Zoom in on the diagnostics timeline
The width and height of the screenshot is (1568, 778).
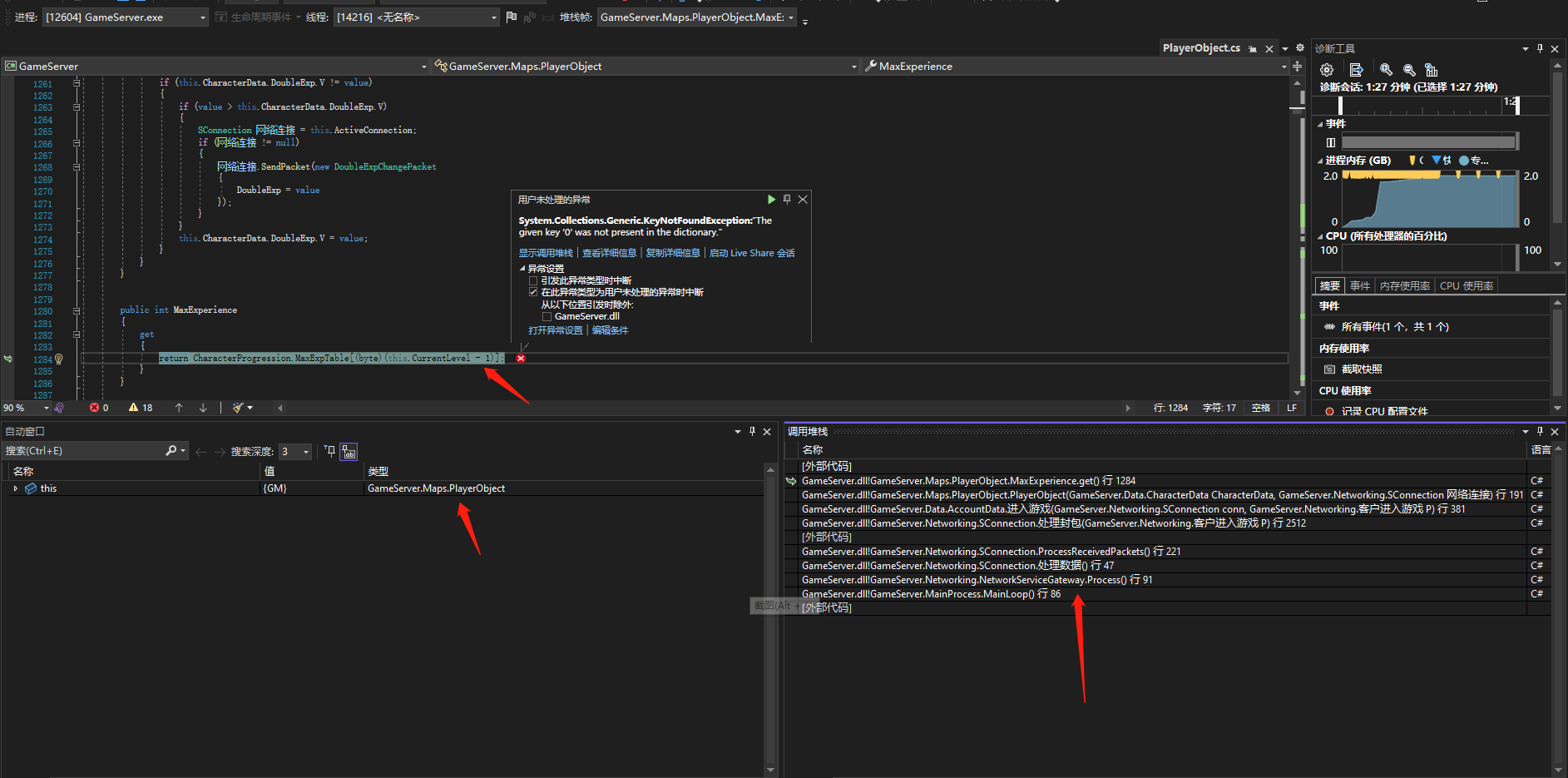pos(1386,71)
